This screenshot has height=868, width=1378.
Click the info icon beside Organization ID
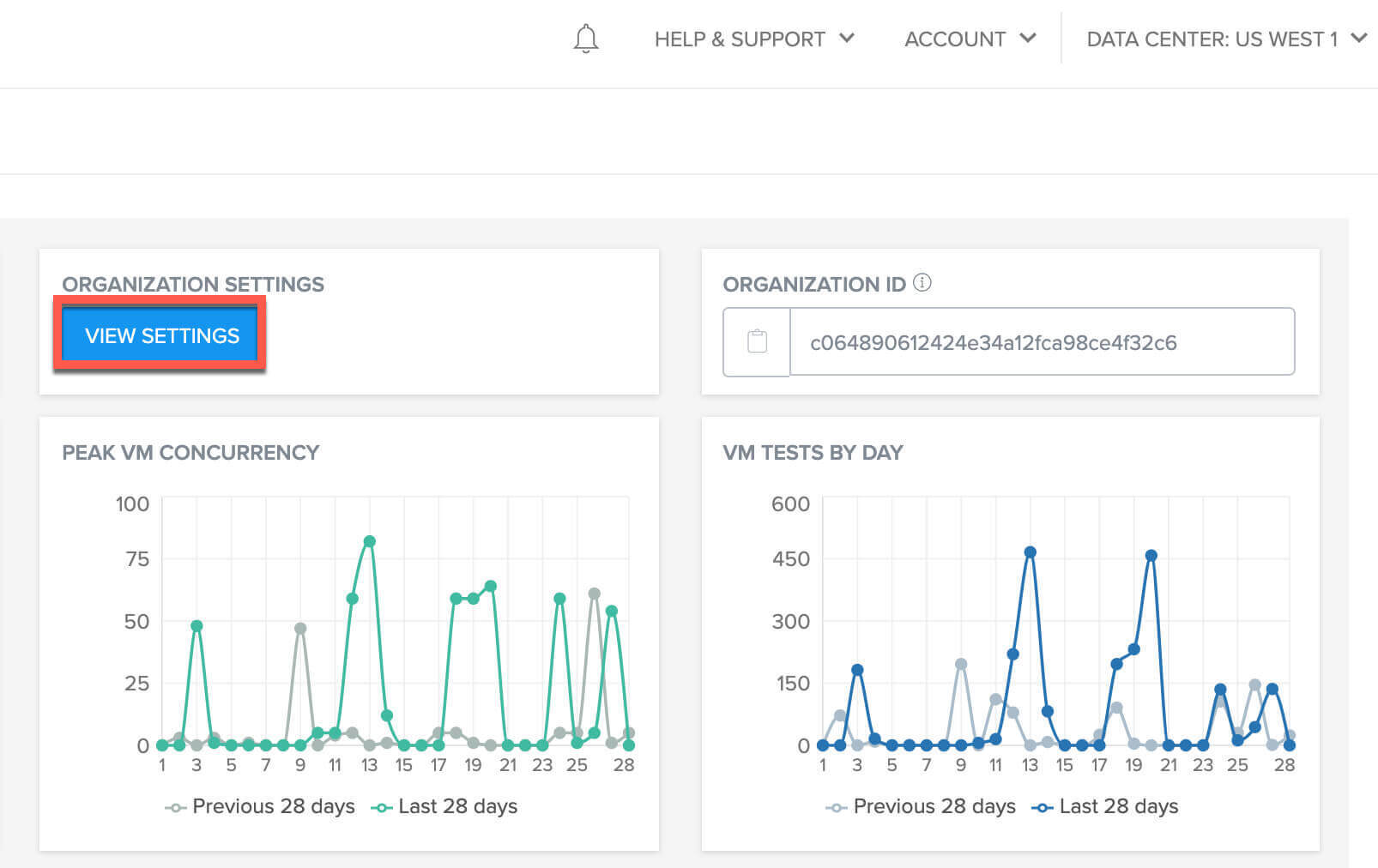click(922, 283)
